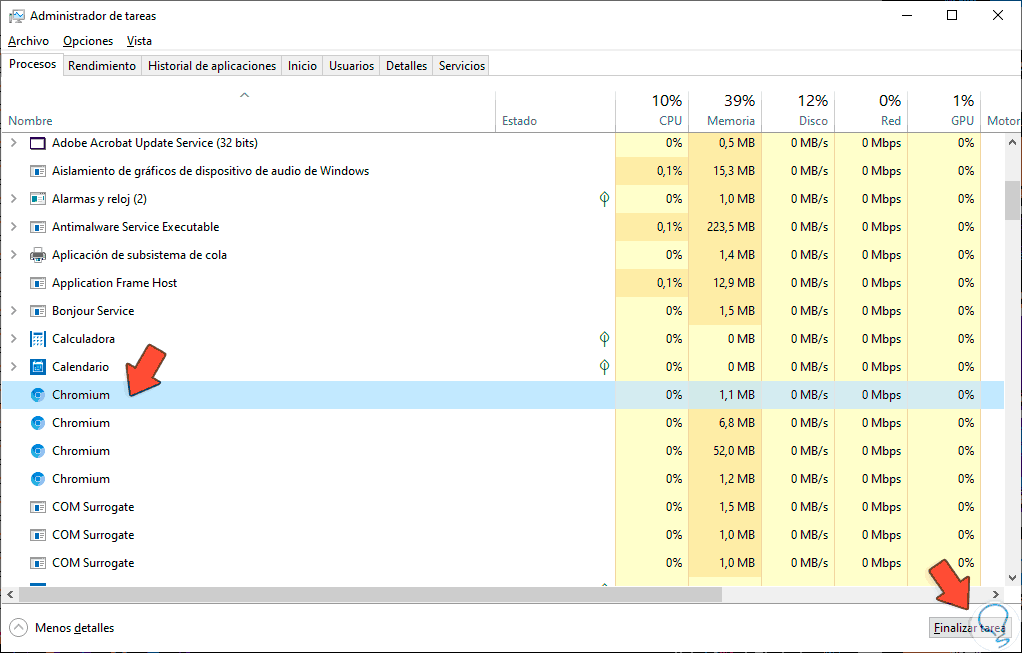Click the horizontal scrollbar thumb
This screenshot has width=1022, height=653.
(370, 594)
